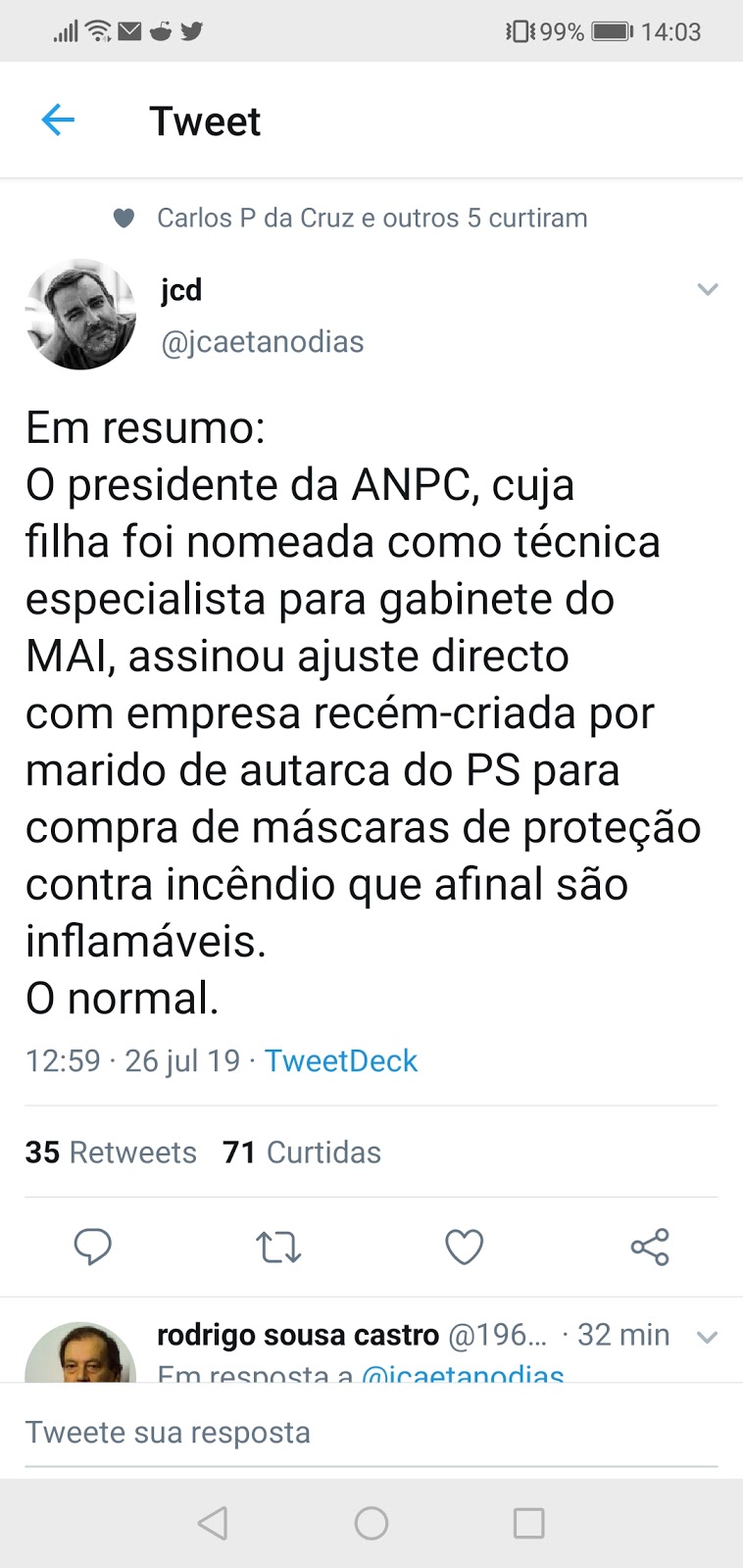Tap the reply speech bubble icon

(93, 1247)
